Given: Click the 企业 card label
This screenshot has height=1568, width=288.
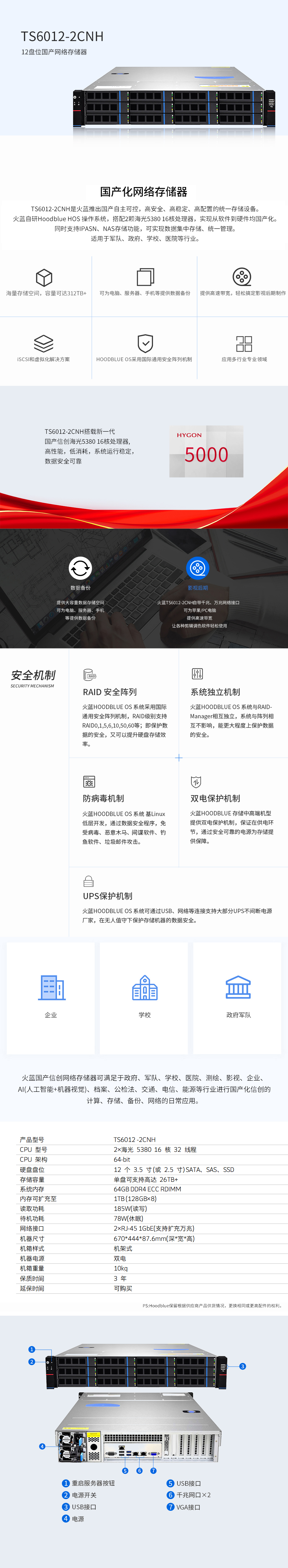Looking at the screenshot, I should [x=51, y=1015].
